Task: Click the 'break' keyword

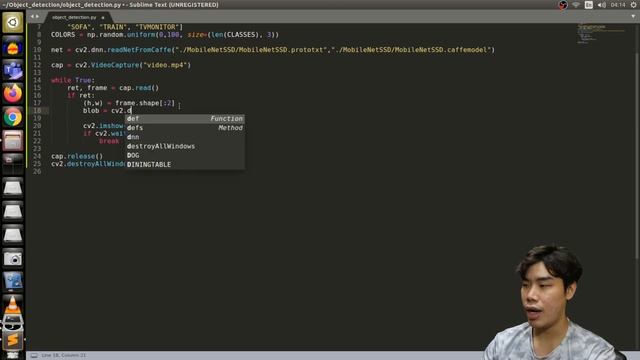Action: pos(109,141)
